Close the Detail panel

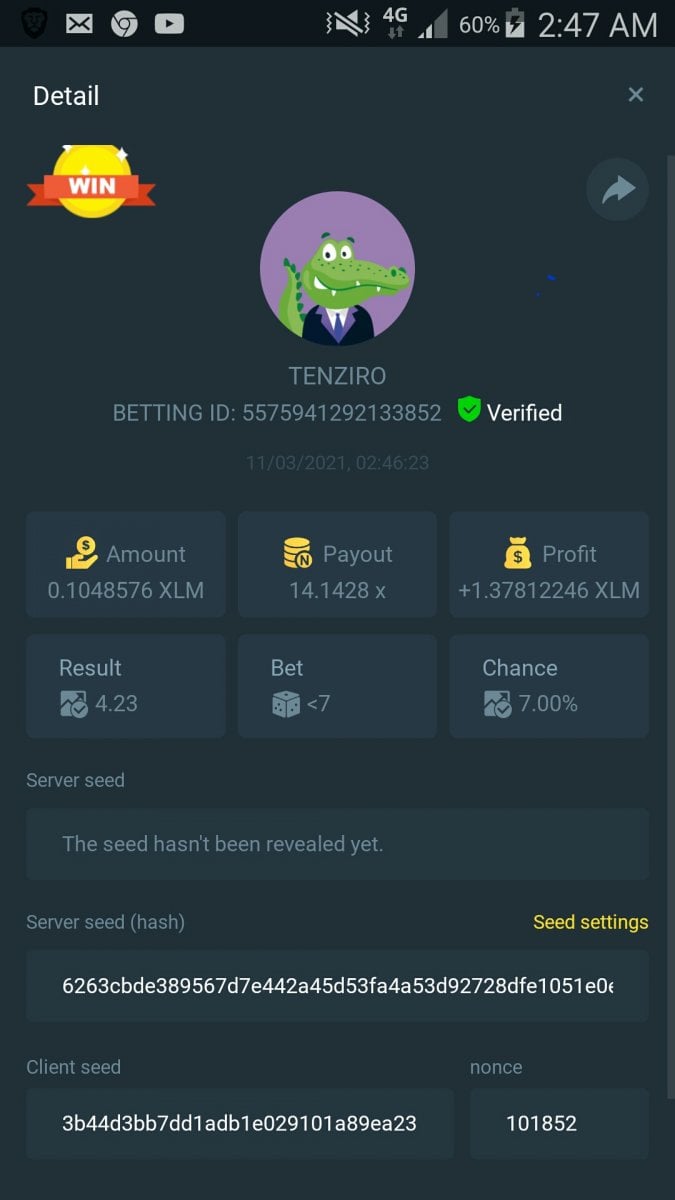click(635, 95)
